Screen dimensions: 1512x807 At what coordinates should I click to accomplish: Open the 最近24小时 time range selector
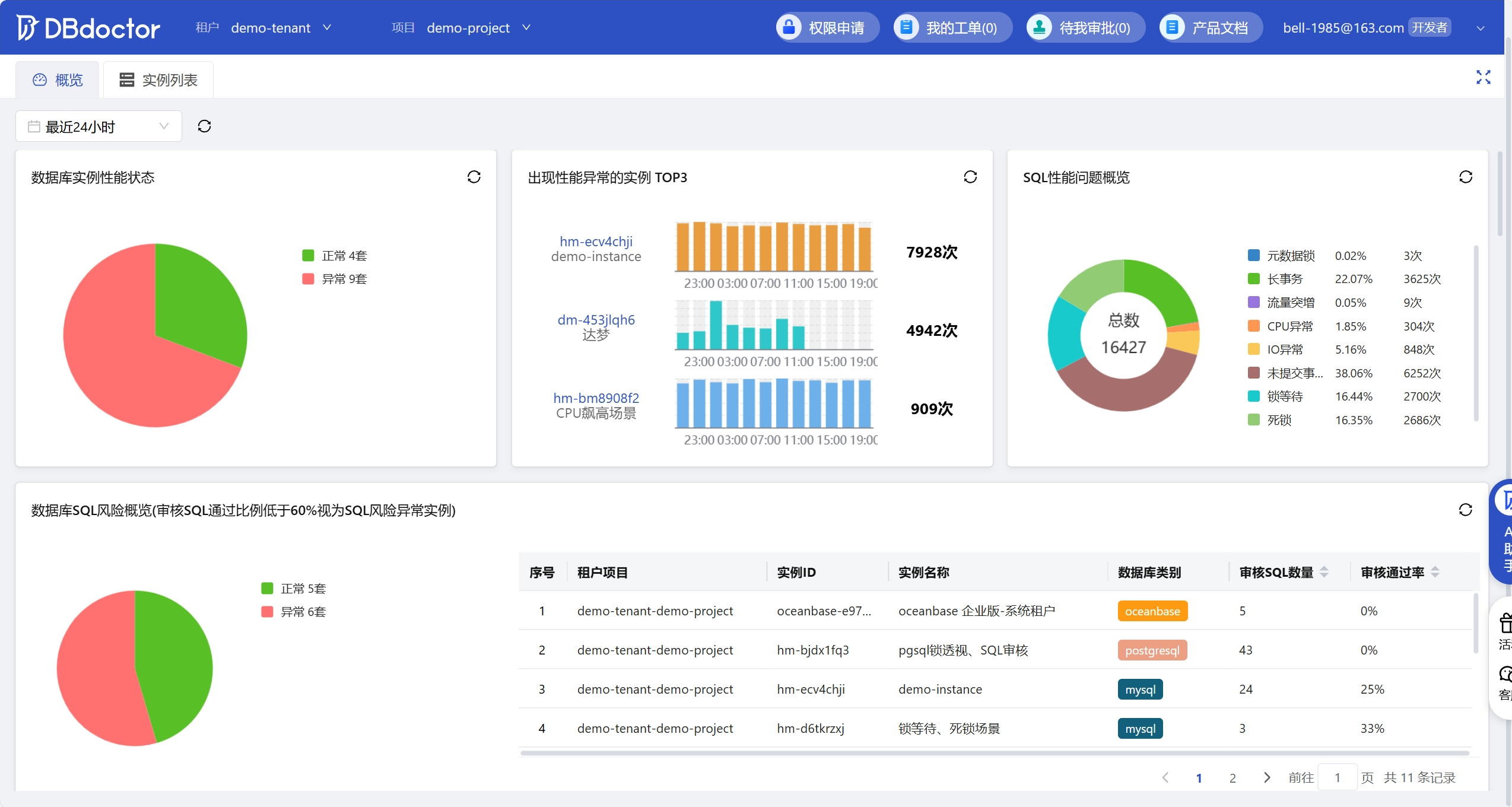click(x=99, y=126)
